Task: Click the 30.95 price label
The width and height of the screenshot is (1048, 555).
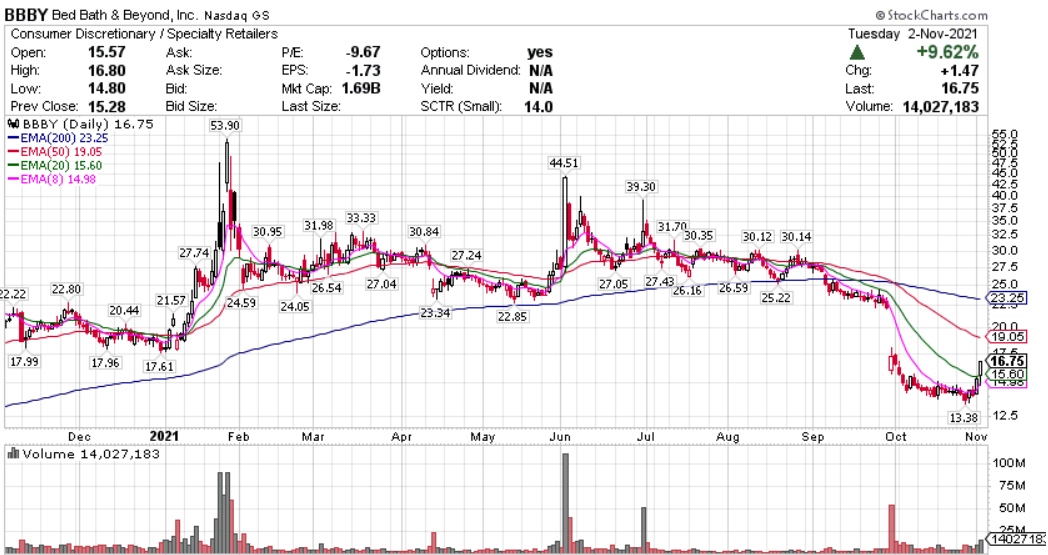Action: click(267, 231)
